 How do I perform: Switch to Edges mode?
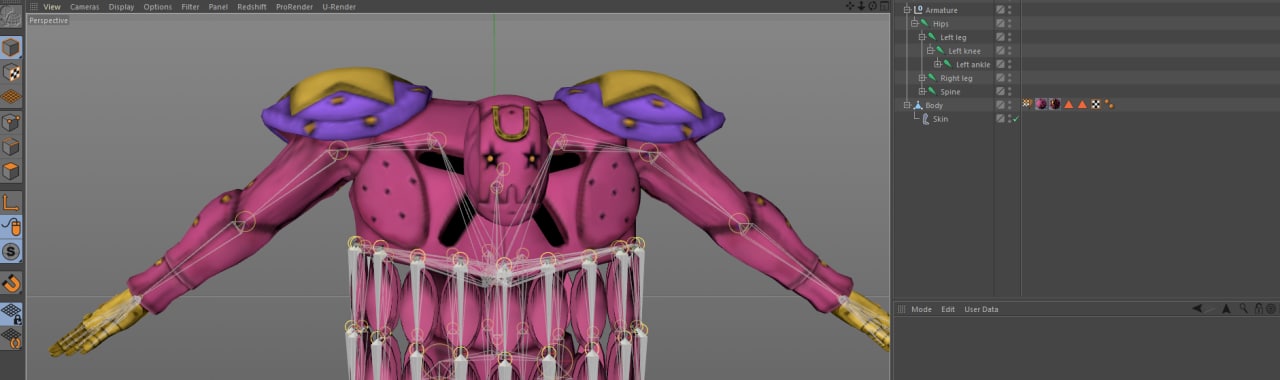click(x=11, y=146)
